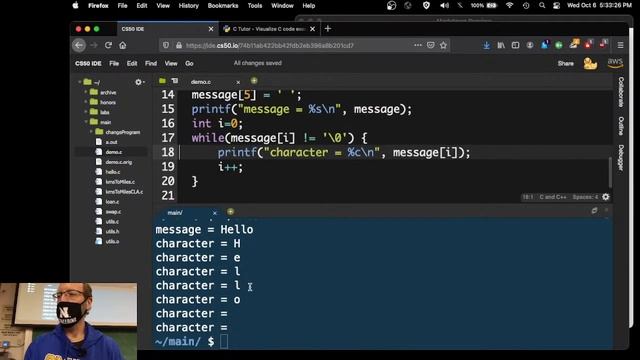This screenshot has height=360, width=640.
Task: Open the Outline side panel
Action: pos(621,126)
